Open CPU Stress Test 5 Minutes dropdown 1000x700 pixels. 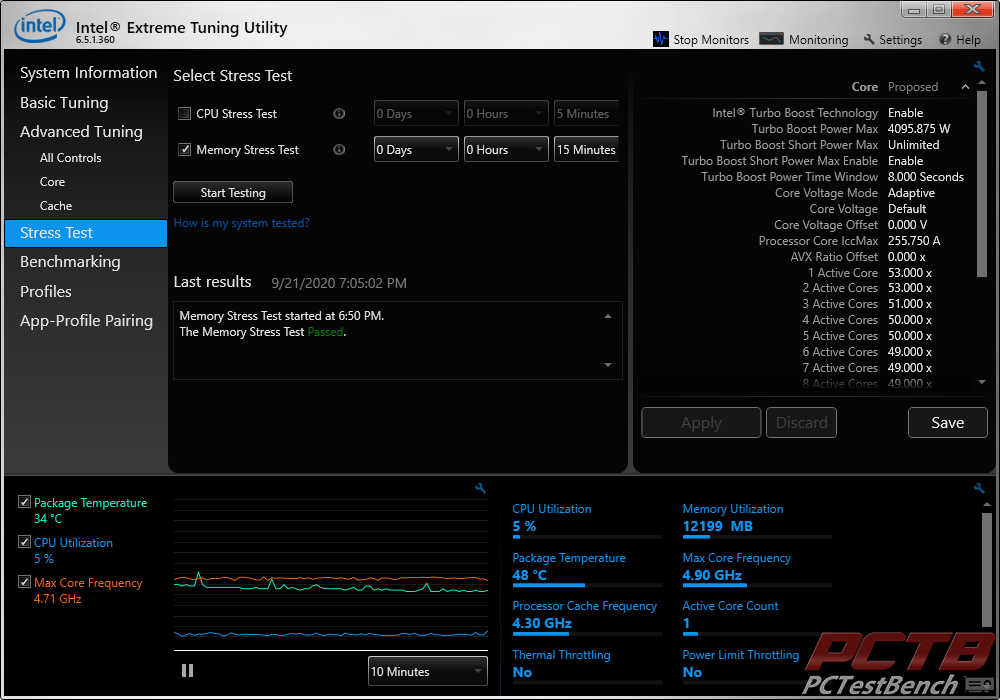tap(586, 113)
